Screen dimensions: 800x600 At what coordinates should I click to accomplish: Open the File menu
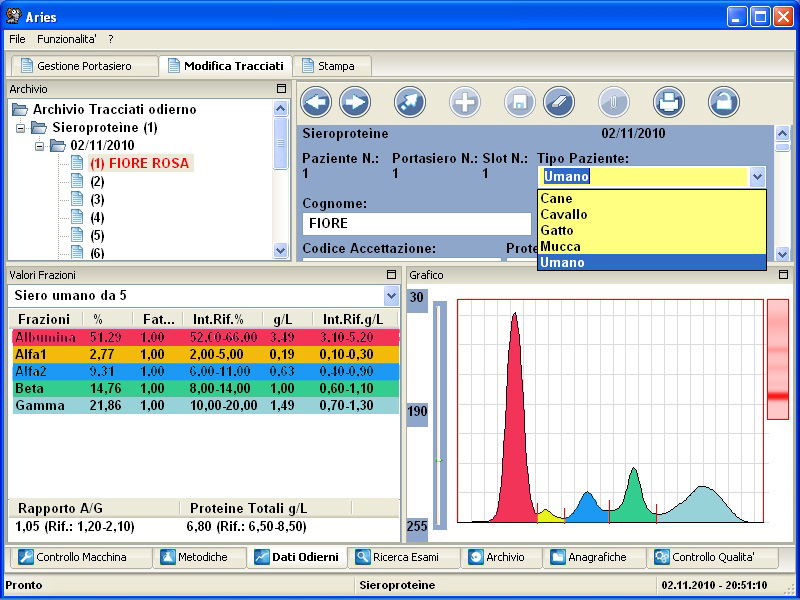(x=17, y=39)
